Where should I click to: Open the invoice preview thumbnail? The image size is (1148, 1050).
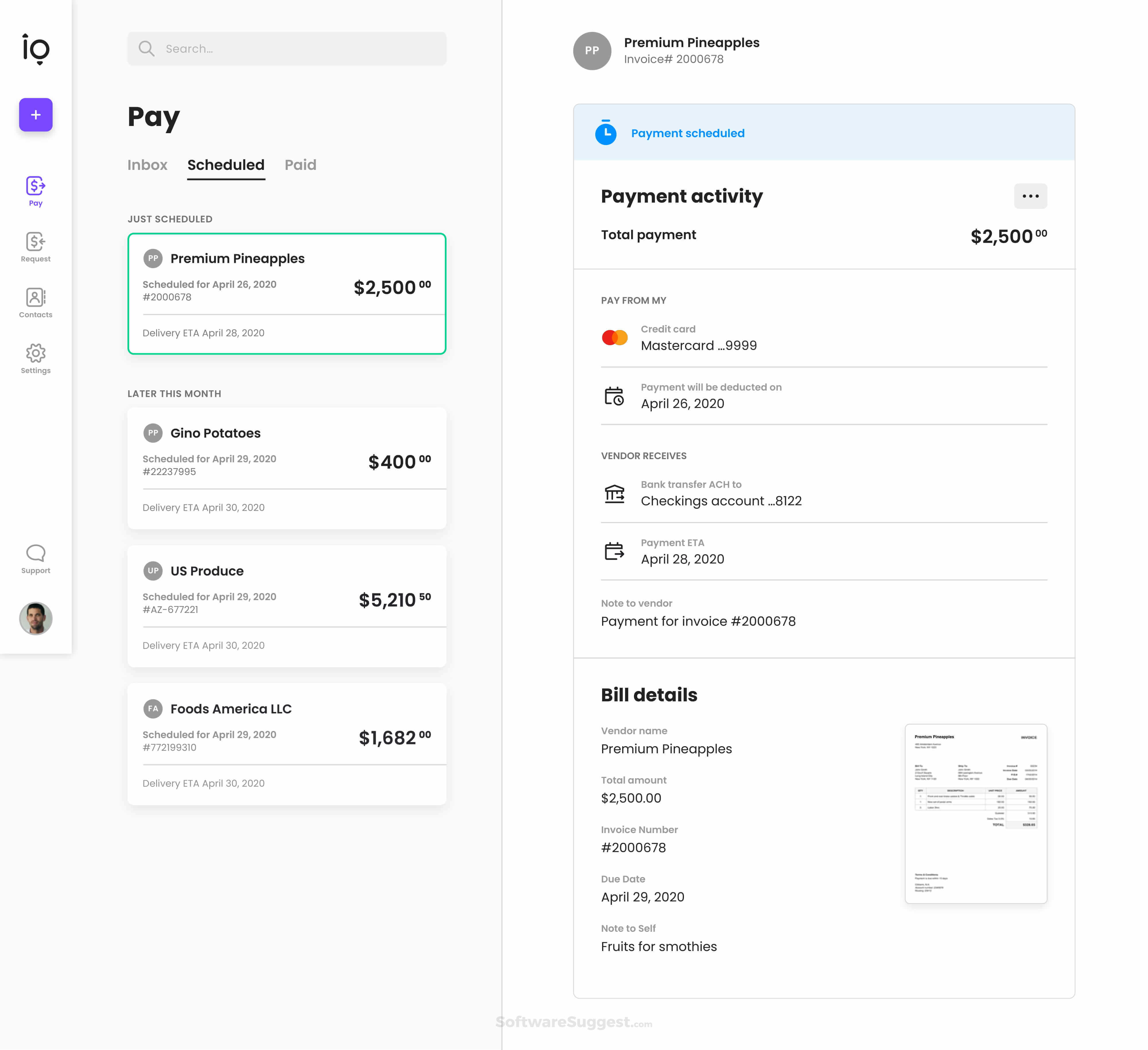[x=975, y=813]
